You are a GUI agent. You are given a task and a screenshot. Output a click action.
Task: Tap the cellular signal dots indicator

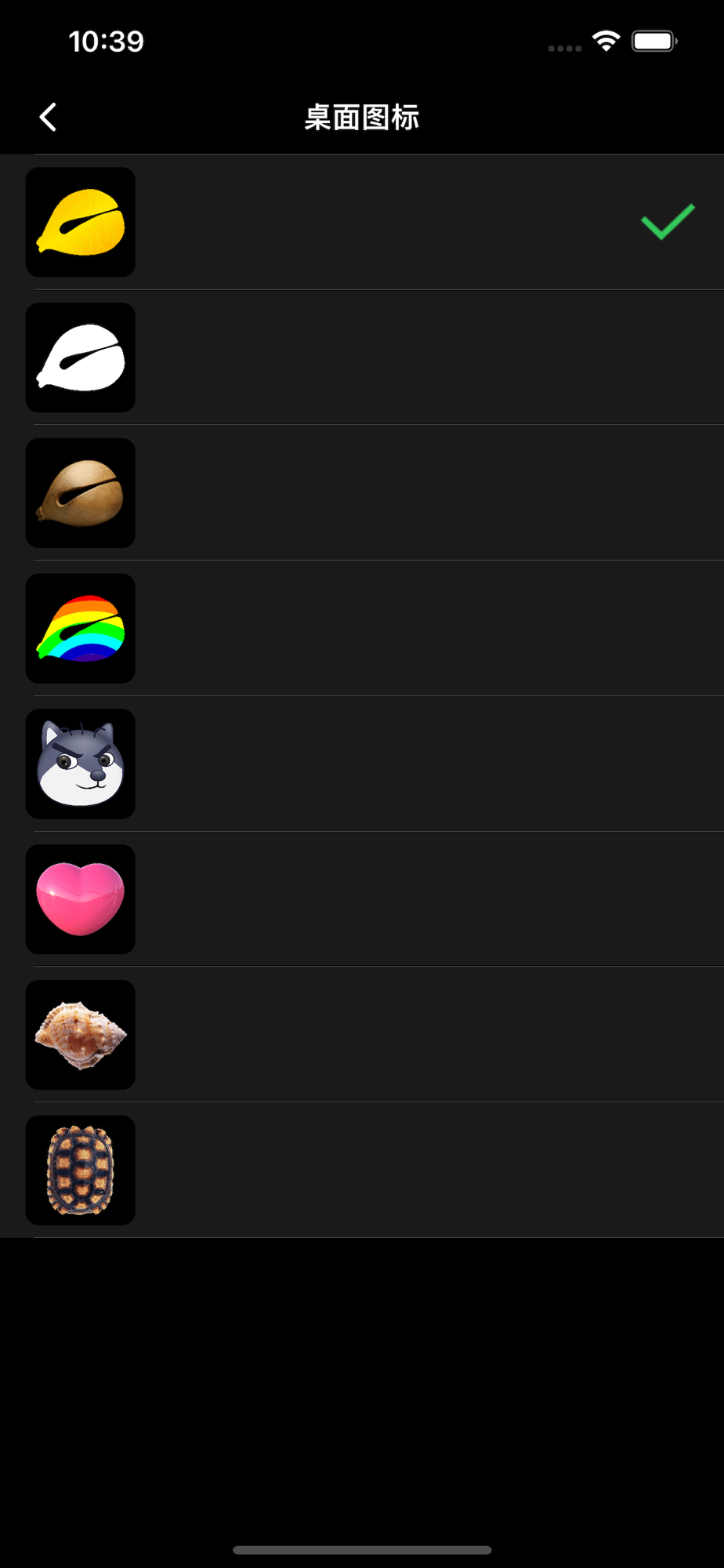click(565, 49)
